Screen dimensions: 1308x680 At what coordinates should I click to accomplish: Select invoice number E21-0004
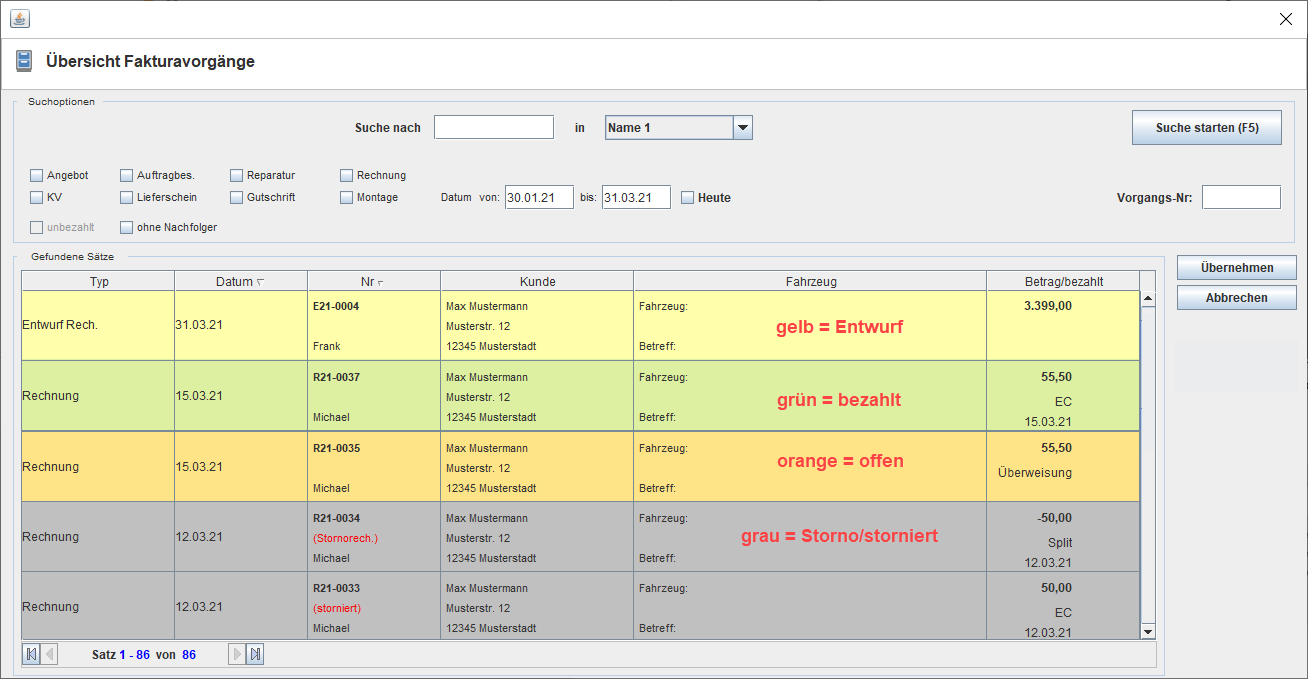pos(336,306)
